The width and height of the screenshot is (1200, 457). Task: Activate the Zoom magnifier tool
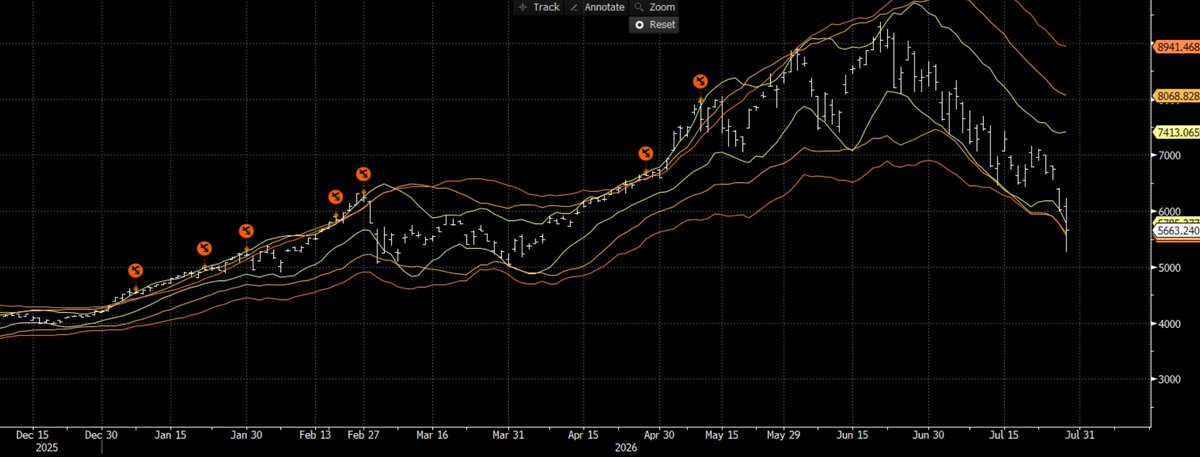point(655,7)
